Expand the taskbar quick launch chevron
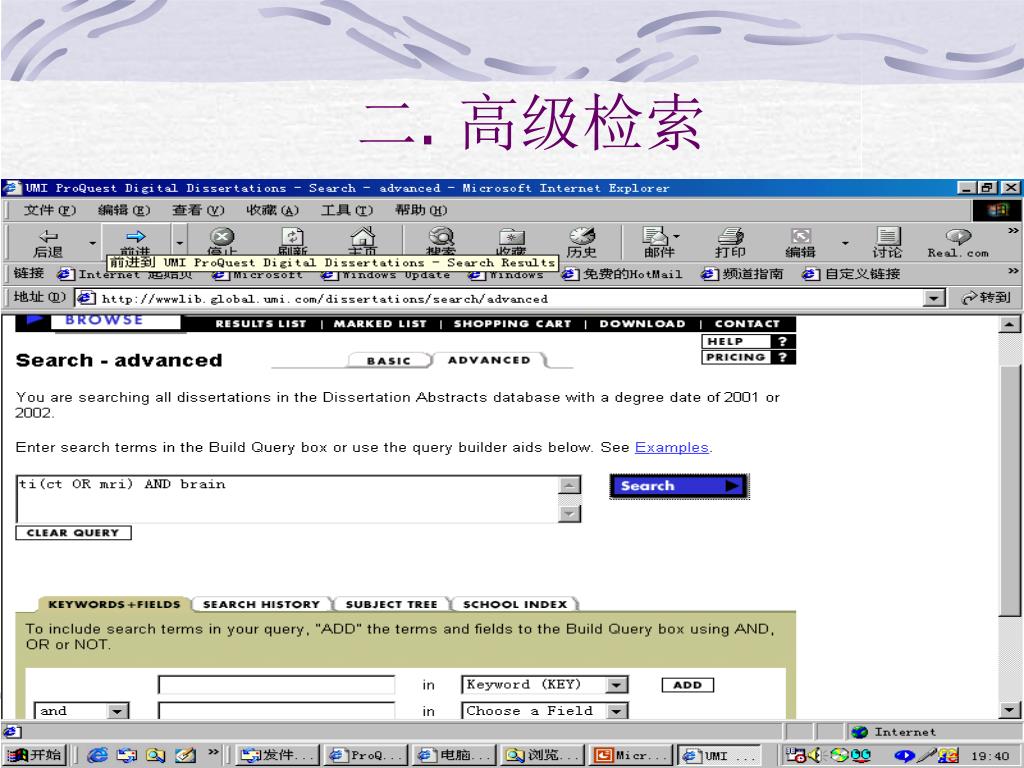Viewport: 1024px width, 768px height. 213,752
